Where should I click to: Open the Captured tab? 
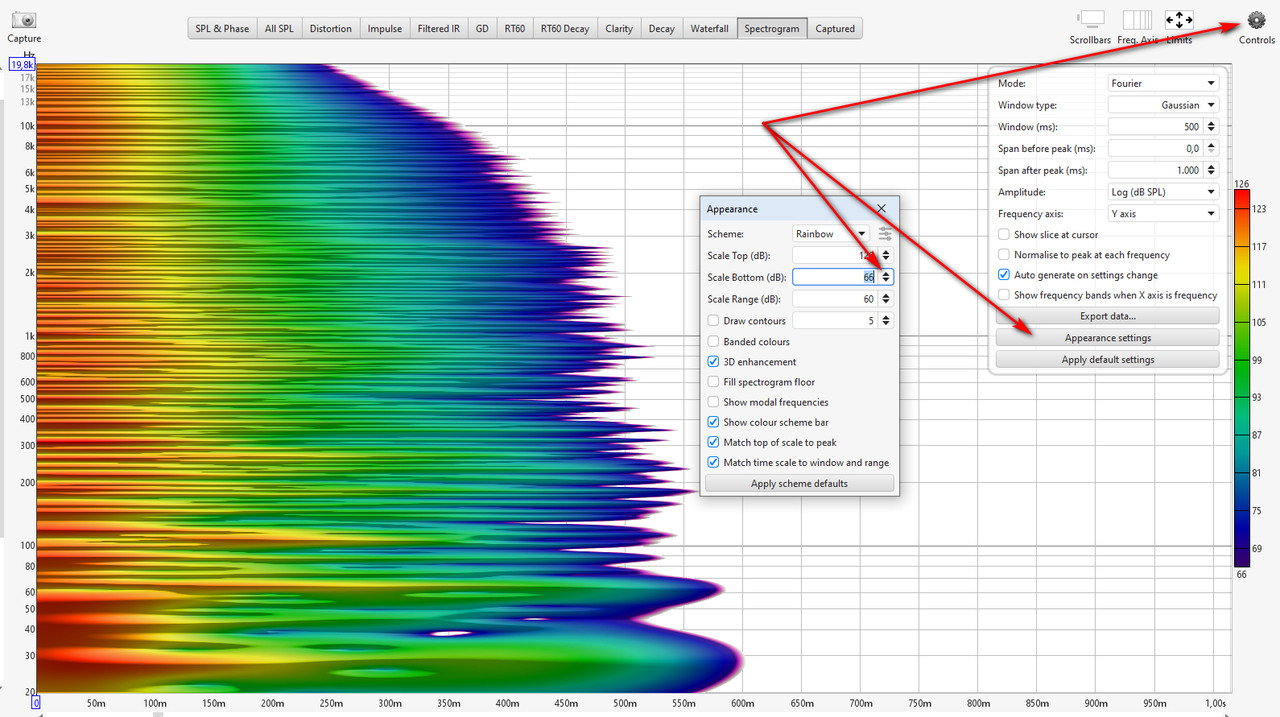click(x=834, y=29)
